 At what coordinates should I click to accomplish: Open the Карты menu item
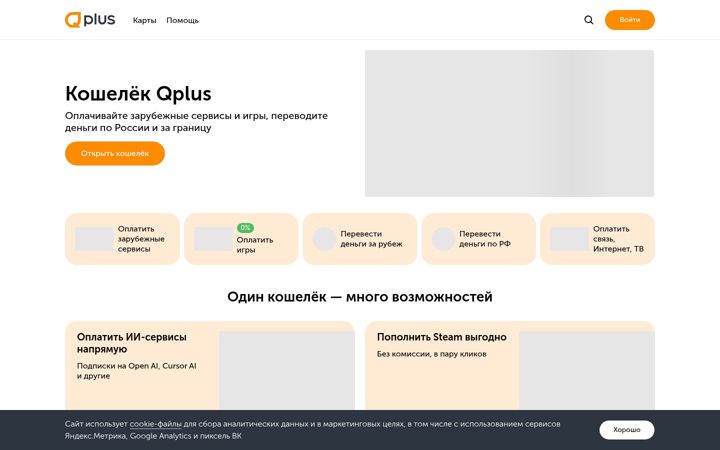click(x=145, y=20)
